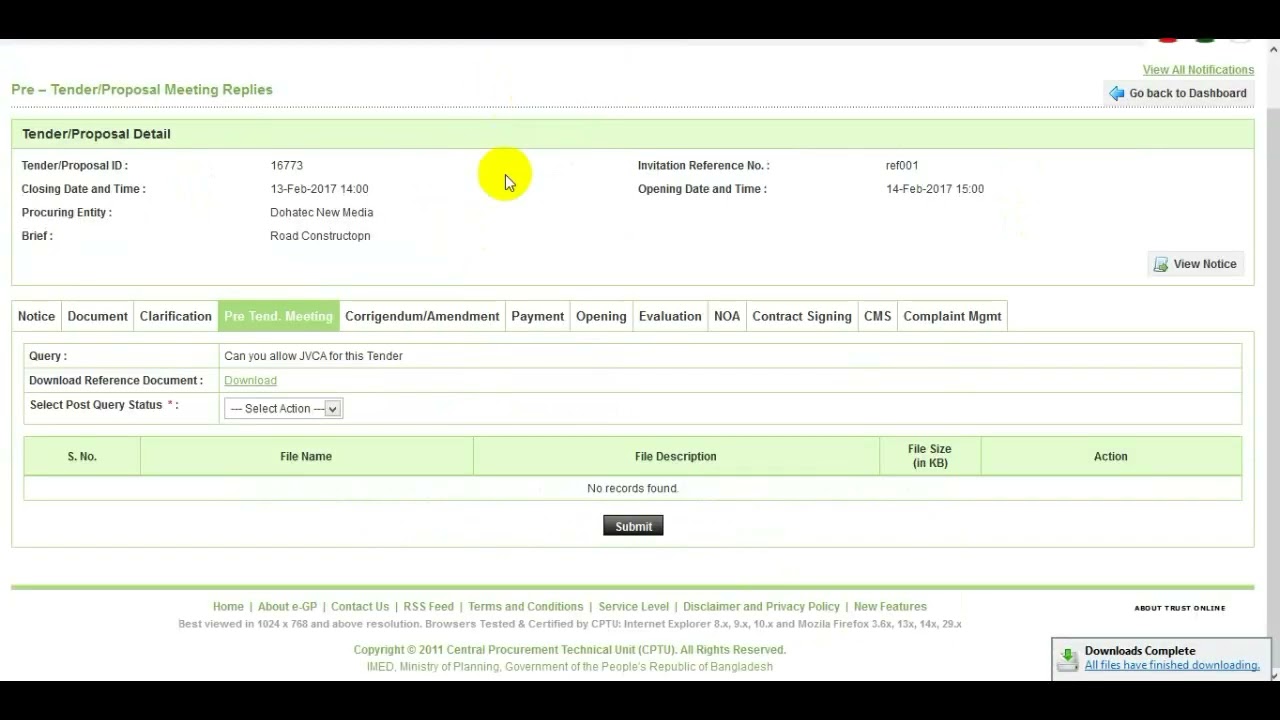Click the Go back to Dashboard arrow icon
1280x720 pixels.
(x=1117, y=93)
